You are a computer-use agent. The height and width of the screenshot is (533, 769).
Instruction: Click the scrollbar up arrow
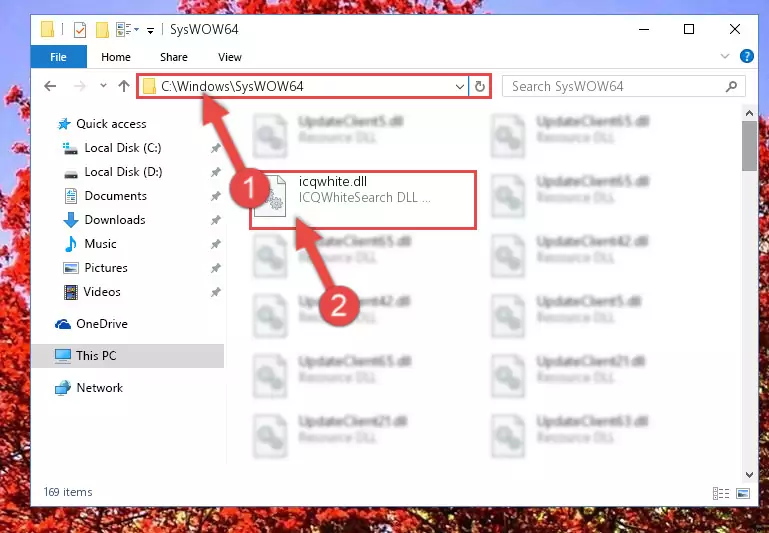click(749, 114)
